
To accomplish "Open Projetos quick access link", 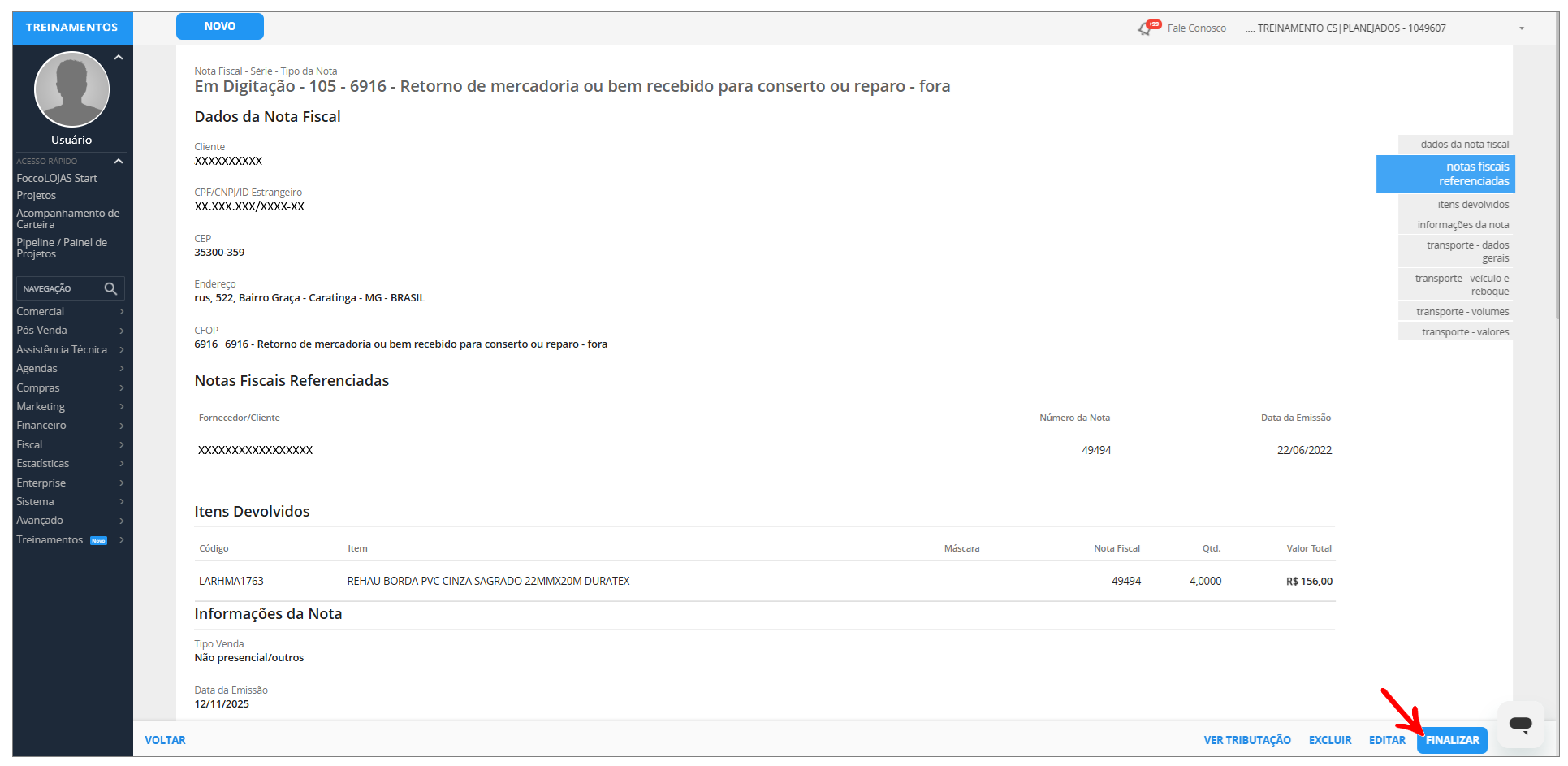I will (x=37, y=195).
